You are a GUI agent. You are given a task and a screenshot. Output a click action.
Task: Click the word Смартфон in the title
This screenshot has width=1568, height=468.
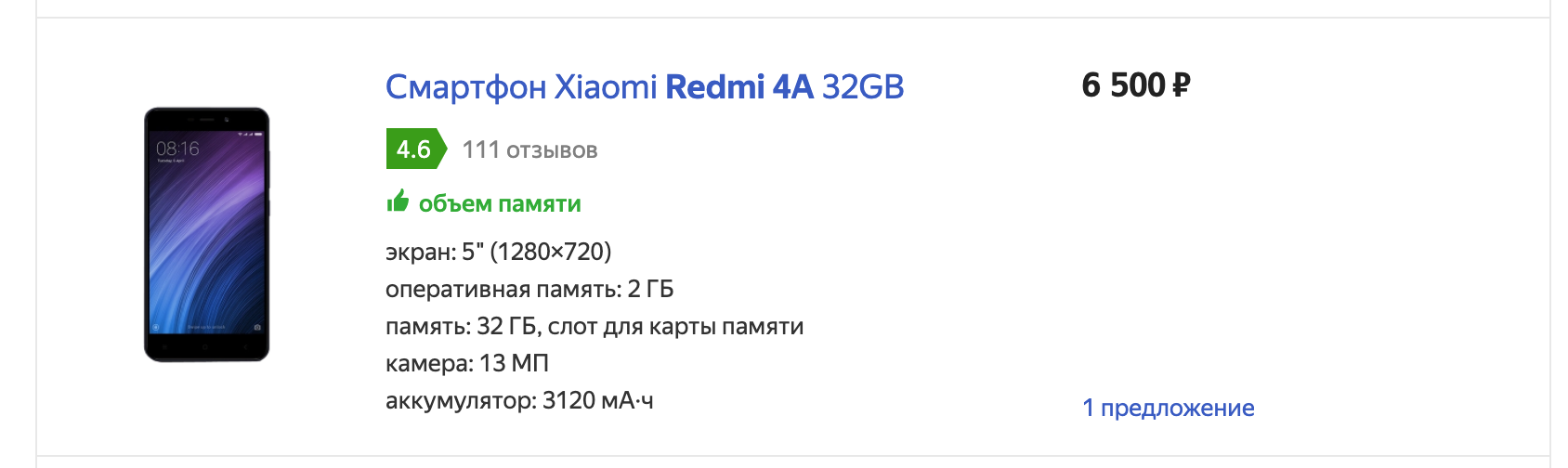465,86
